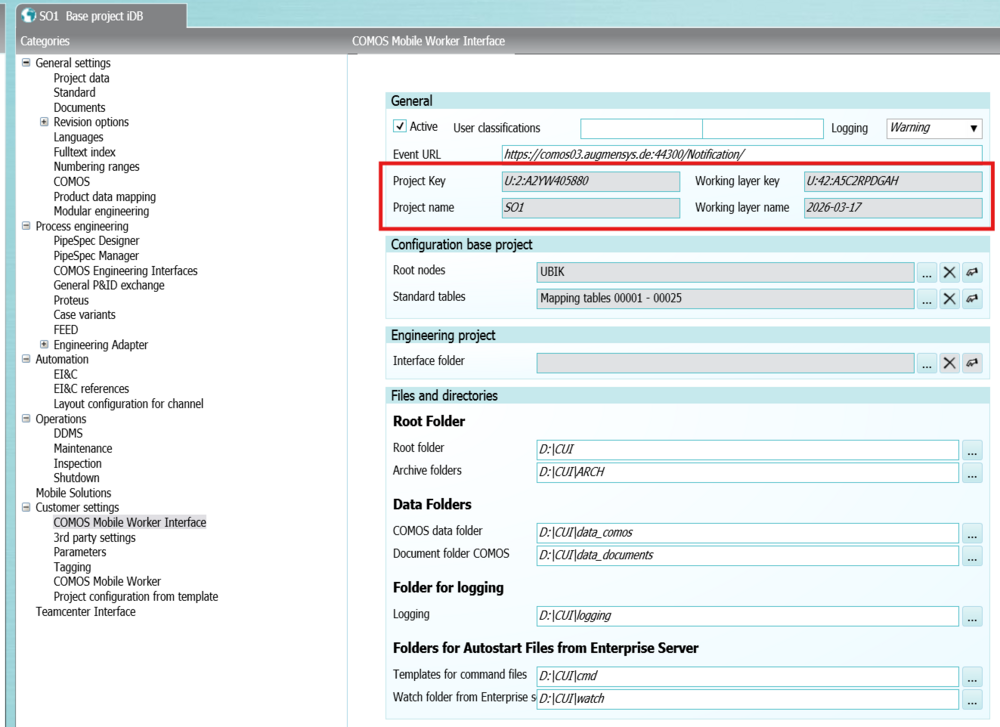This screenshot has width=1000, height=727.
Task: Click the globe icon on the SO1 project tab
Action: (28, 15)
